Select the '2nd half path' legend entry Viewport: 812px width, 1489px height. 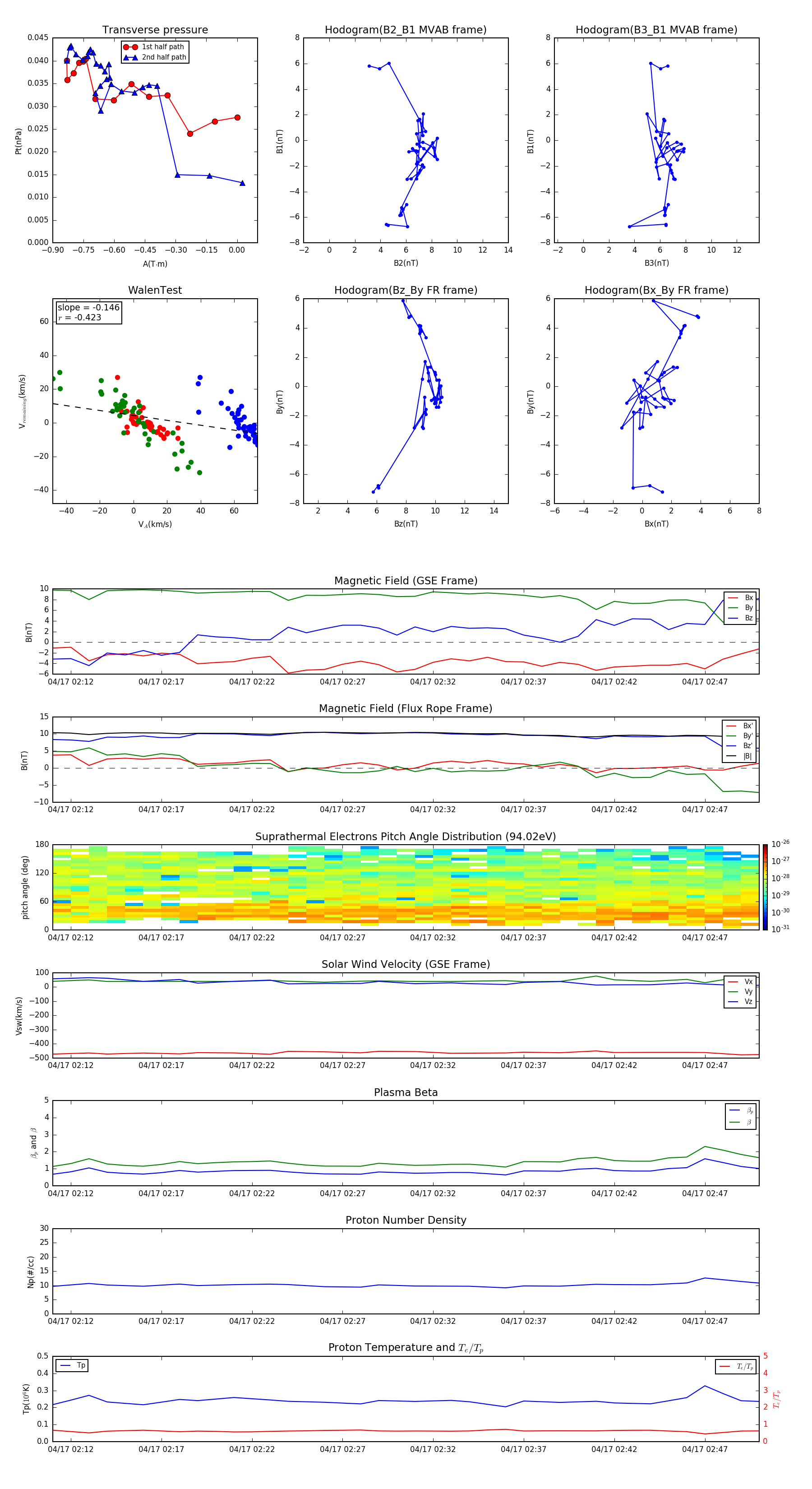point(154,57)
